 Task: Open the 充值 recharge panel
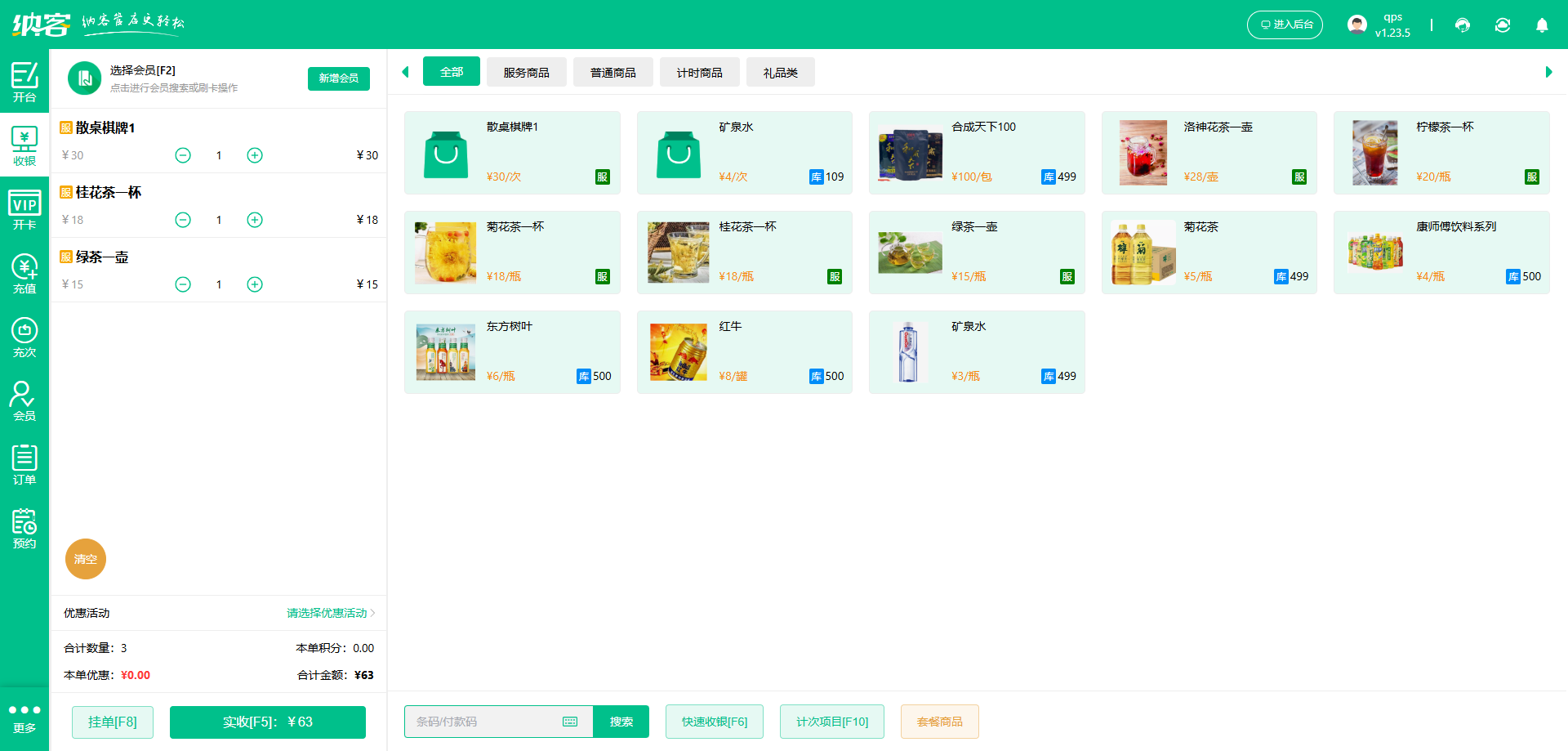24,271
